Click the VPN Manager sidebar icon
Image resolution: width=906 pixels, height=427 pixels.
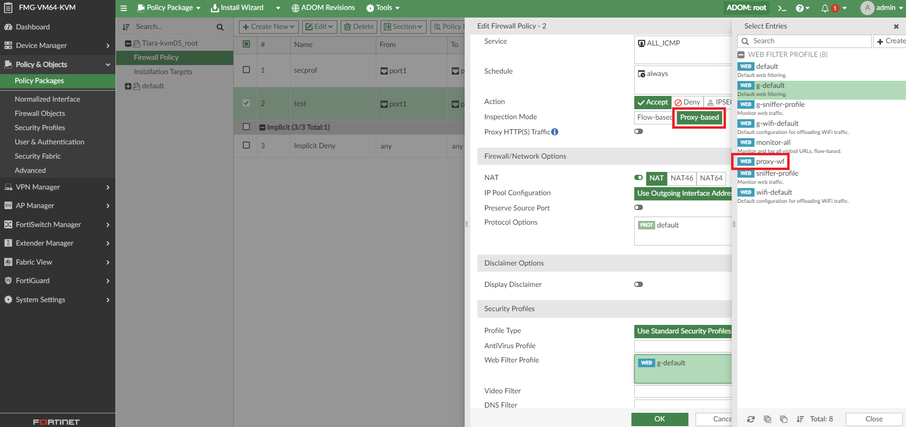pos(8,187)
